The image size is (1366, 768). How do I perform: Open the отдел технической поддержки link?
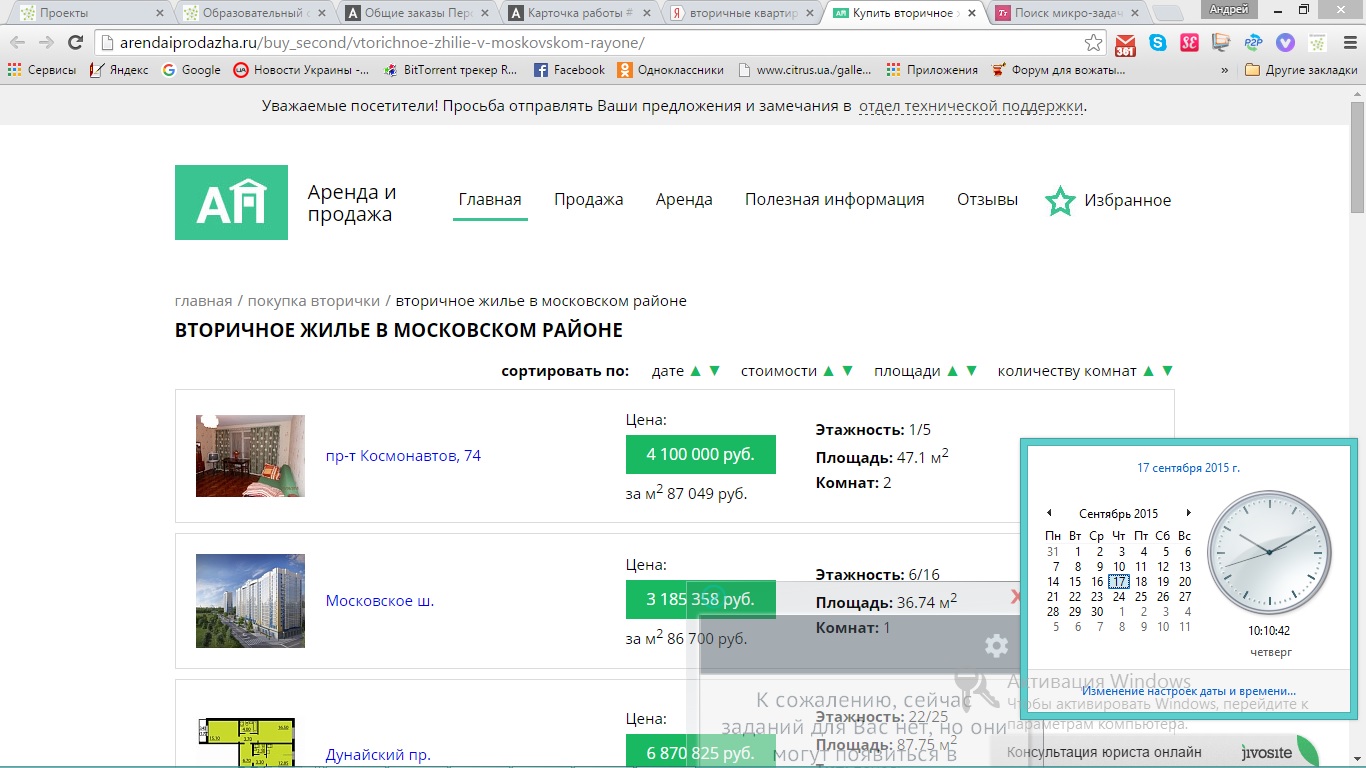(x=971, y=106)
